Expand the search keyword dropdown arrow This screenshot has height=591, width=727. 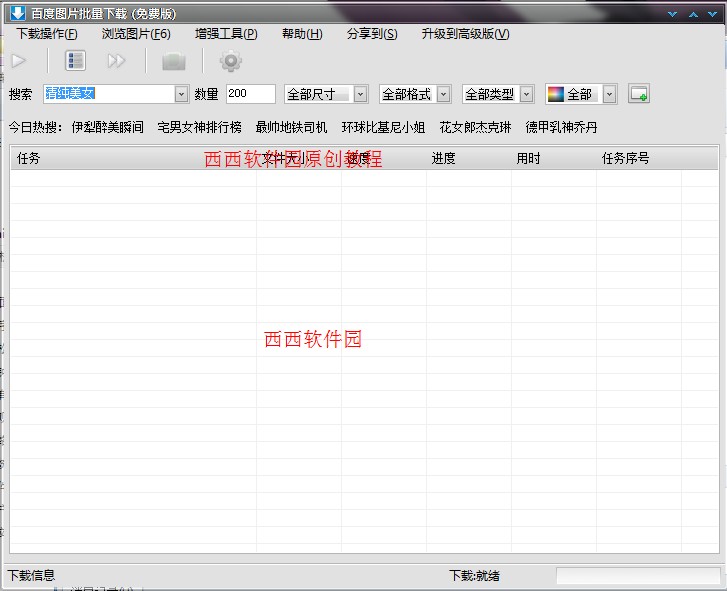click(x=181, y=94)
